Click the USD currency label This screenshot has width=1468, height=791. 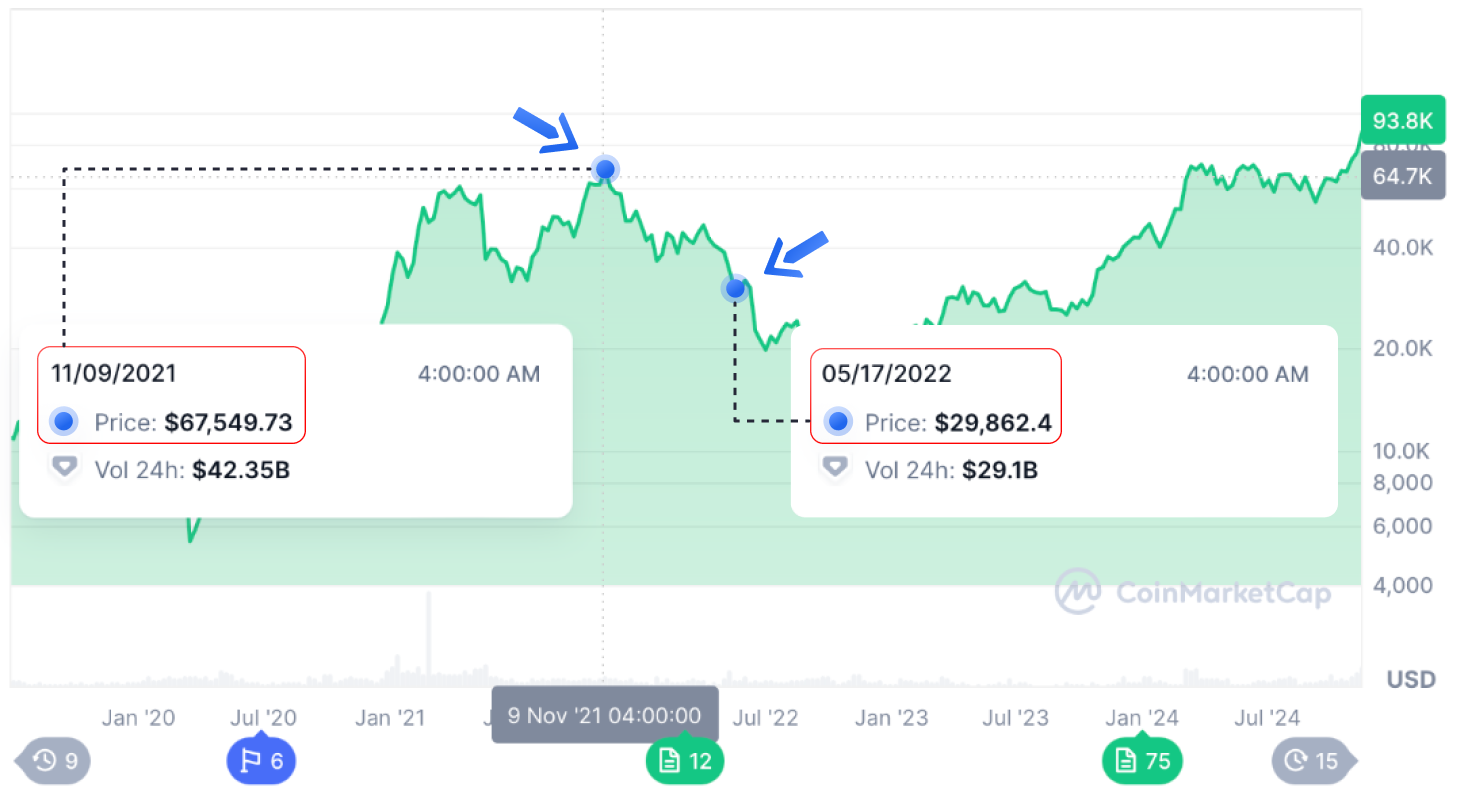1411,680
